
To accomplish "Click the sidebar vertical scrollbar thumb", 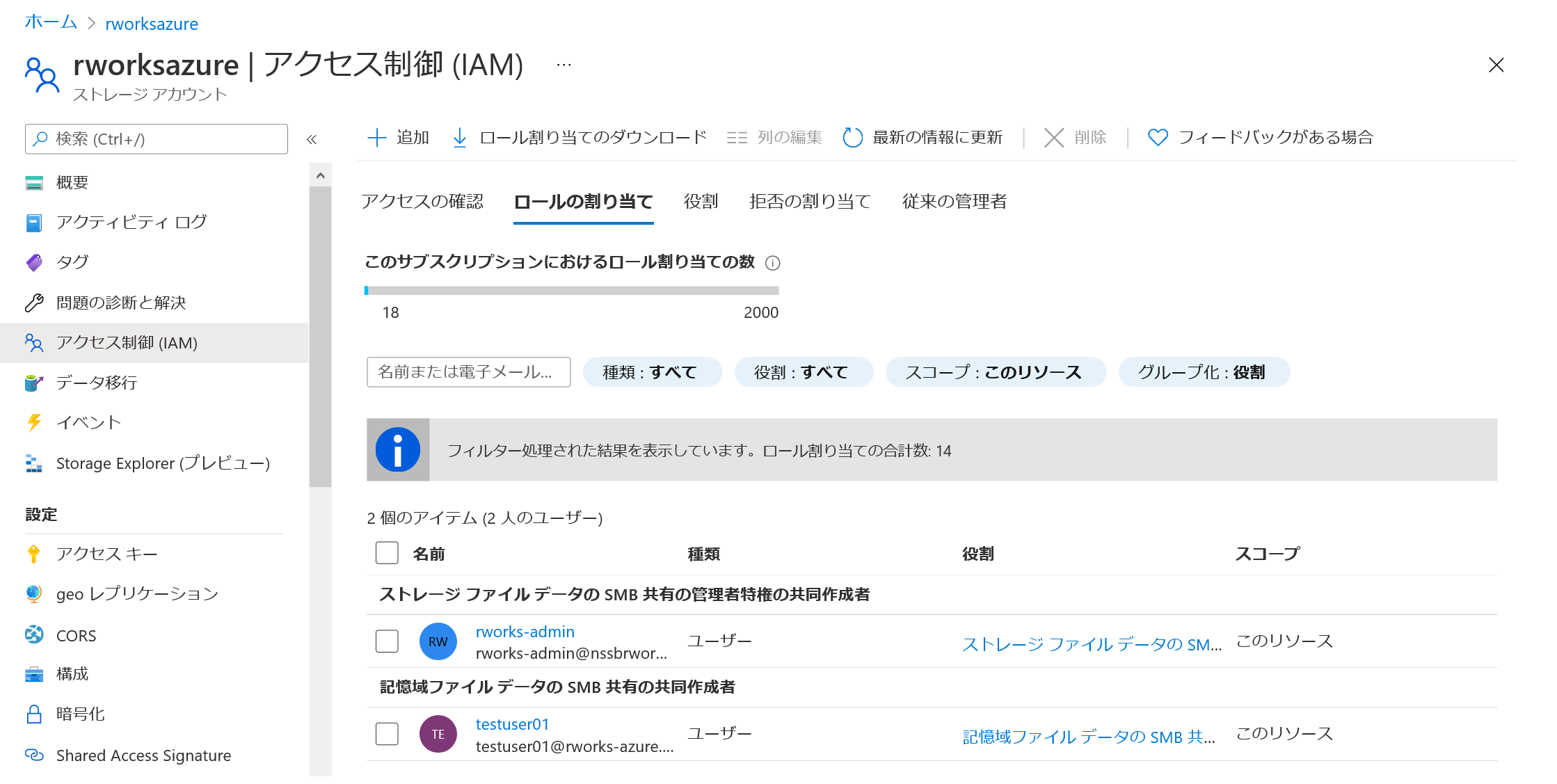I will click(320, 337).
